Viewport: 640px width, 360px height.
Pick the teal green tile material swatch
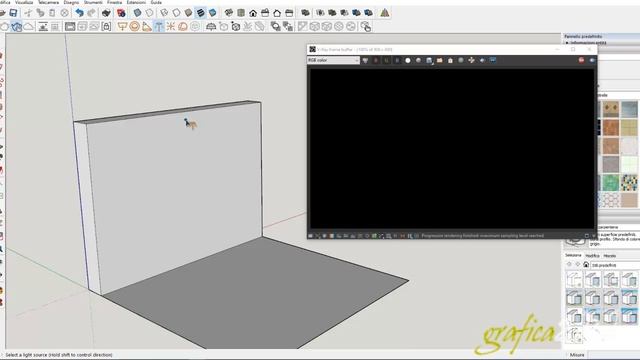(611, 182)
